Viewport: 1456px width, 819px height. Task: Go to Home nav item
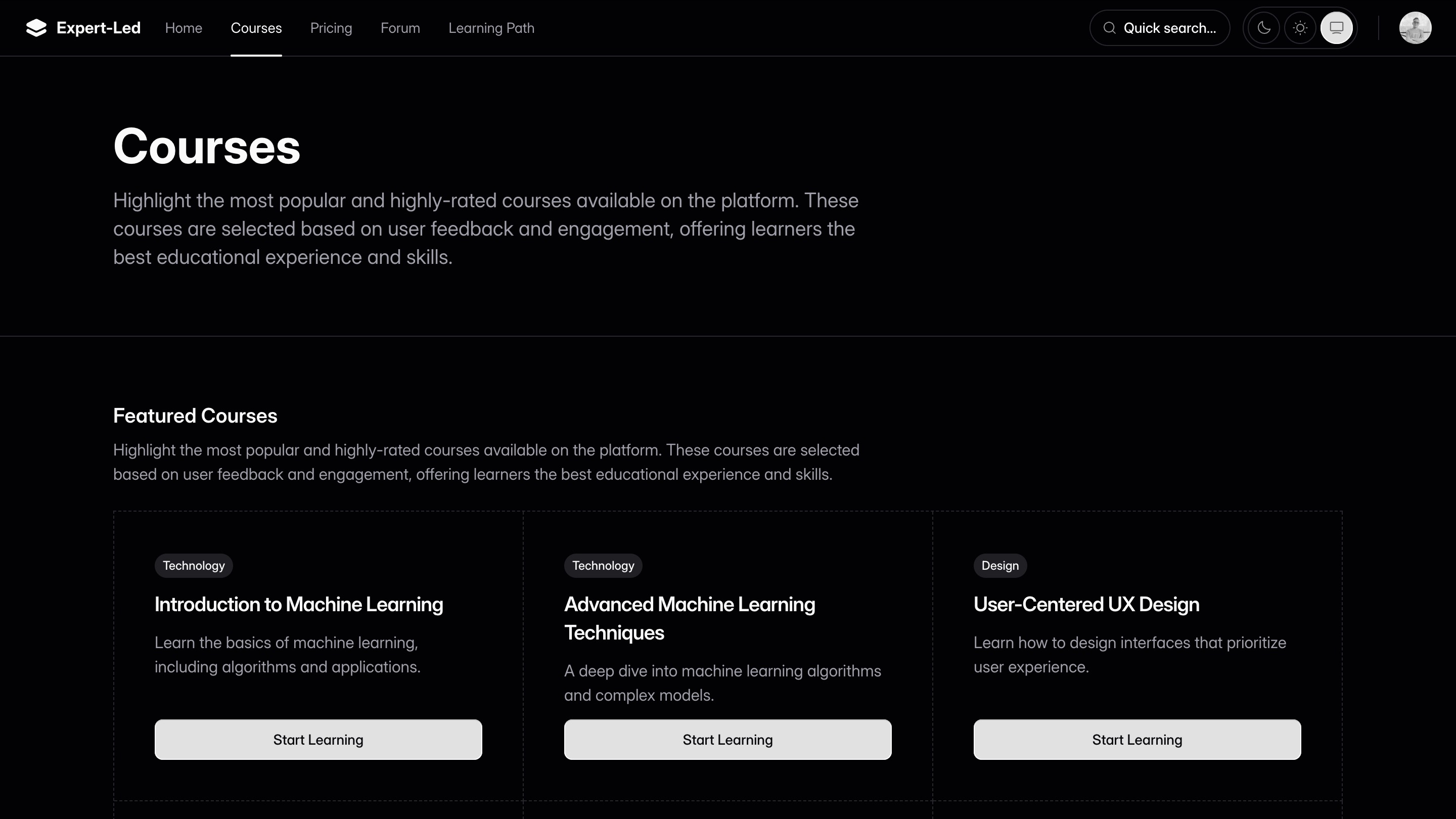[x=183, y=28]
